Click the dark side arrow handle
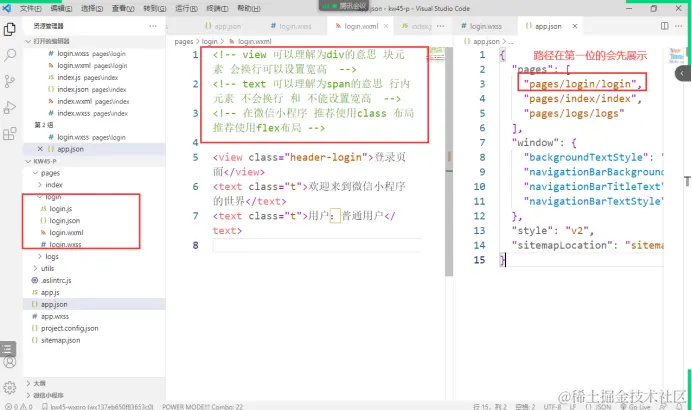The height and width of the screenshot is (410, 692). (x=682, y=73)
